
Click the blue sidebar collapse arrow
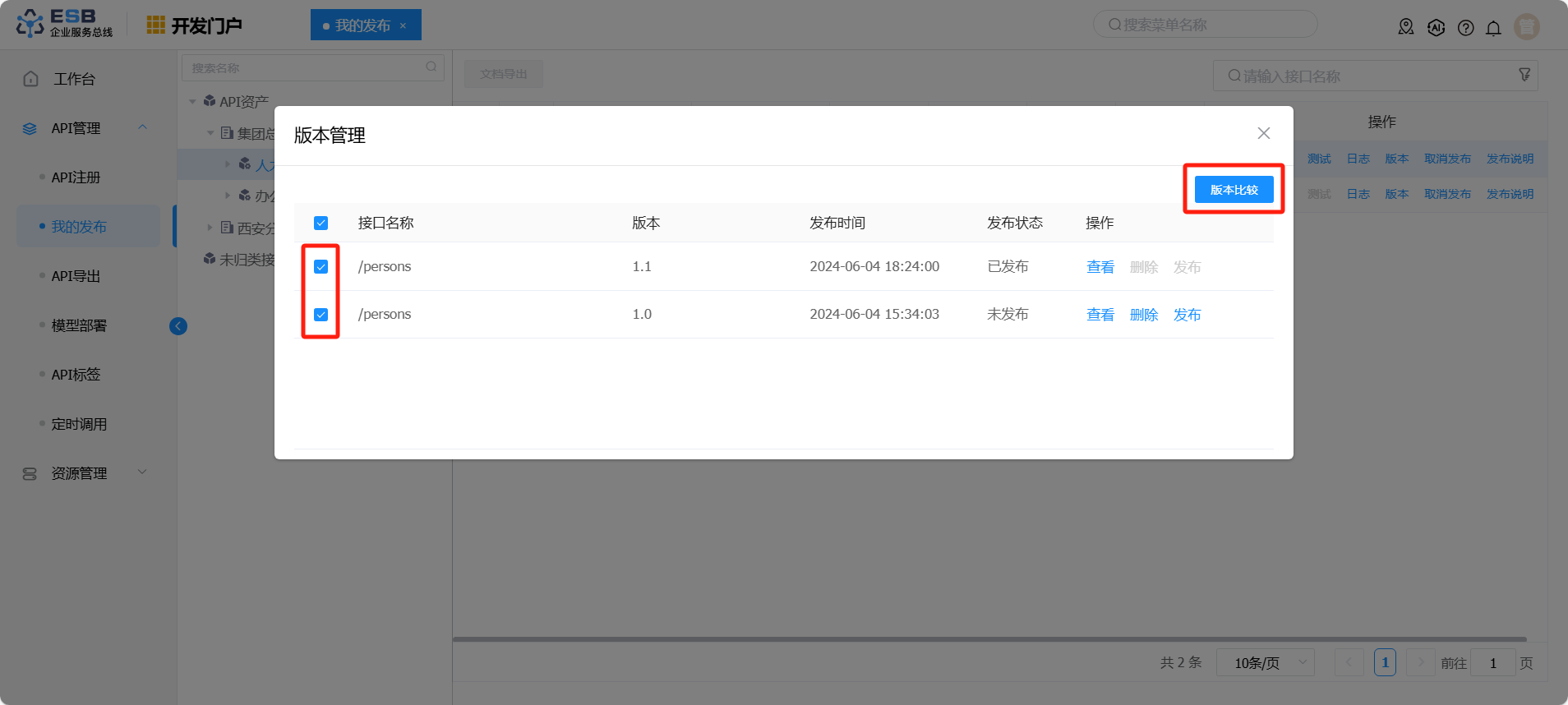click(178, 326)
